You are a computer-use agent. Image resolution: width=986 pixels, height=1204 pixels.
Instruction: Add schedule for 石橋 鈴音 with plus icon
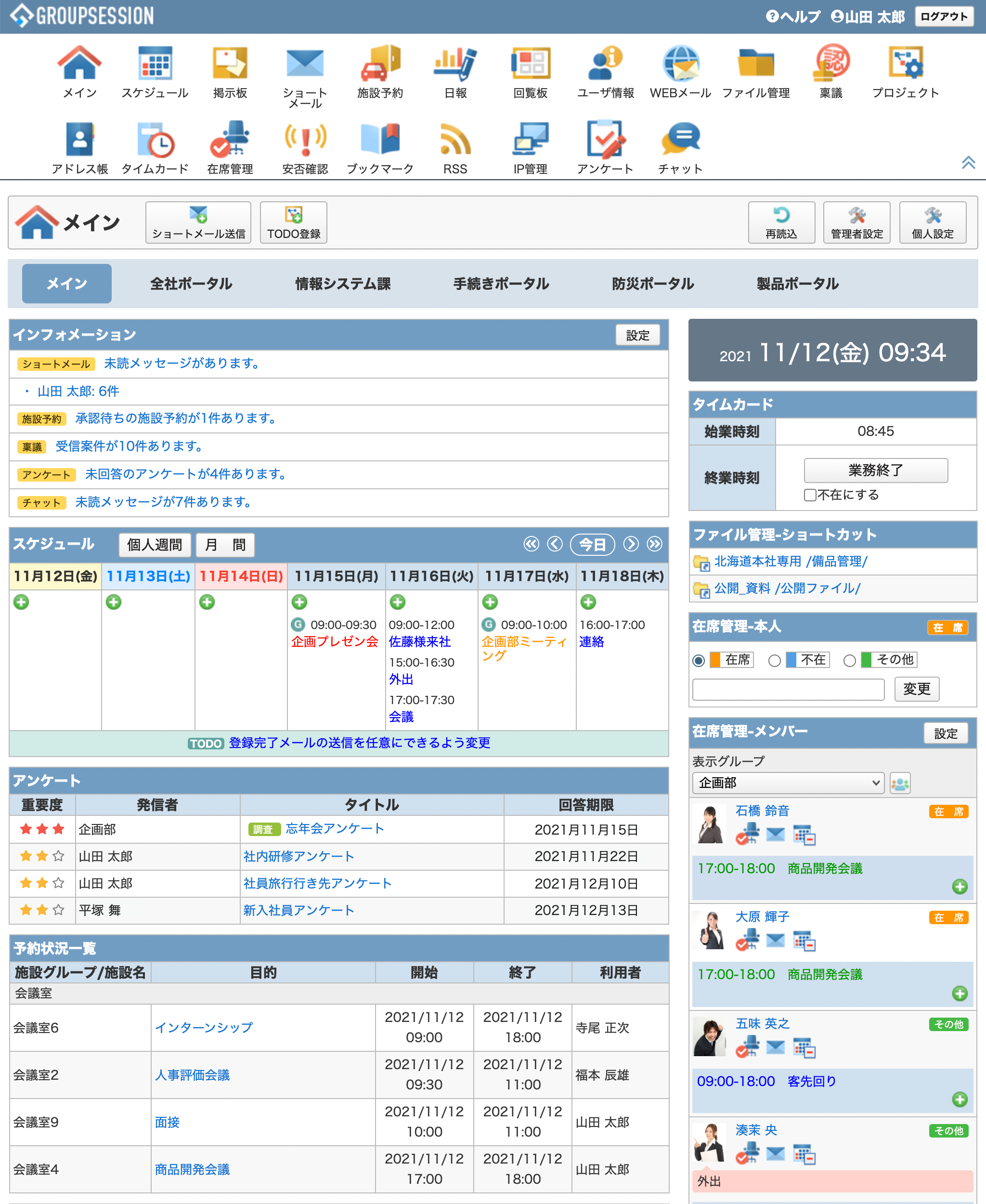pyautogui.click(x=960, y=886)
